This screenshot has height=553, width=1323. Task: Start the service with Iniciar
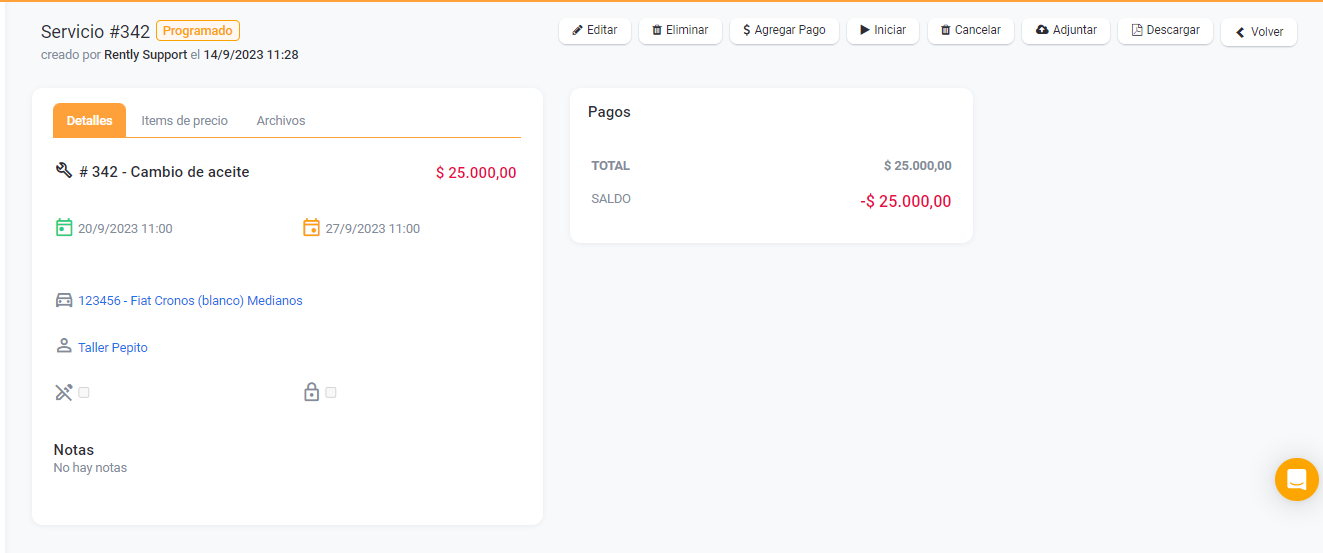pos(882,30)
